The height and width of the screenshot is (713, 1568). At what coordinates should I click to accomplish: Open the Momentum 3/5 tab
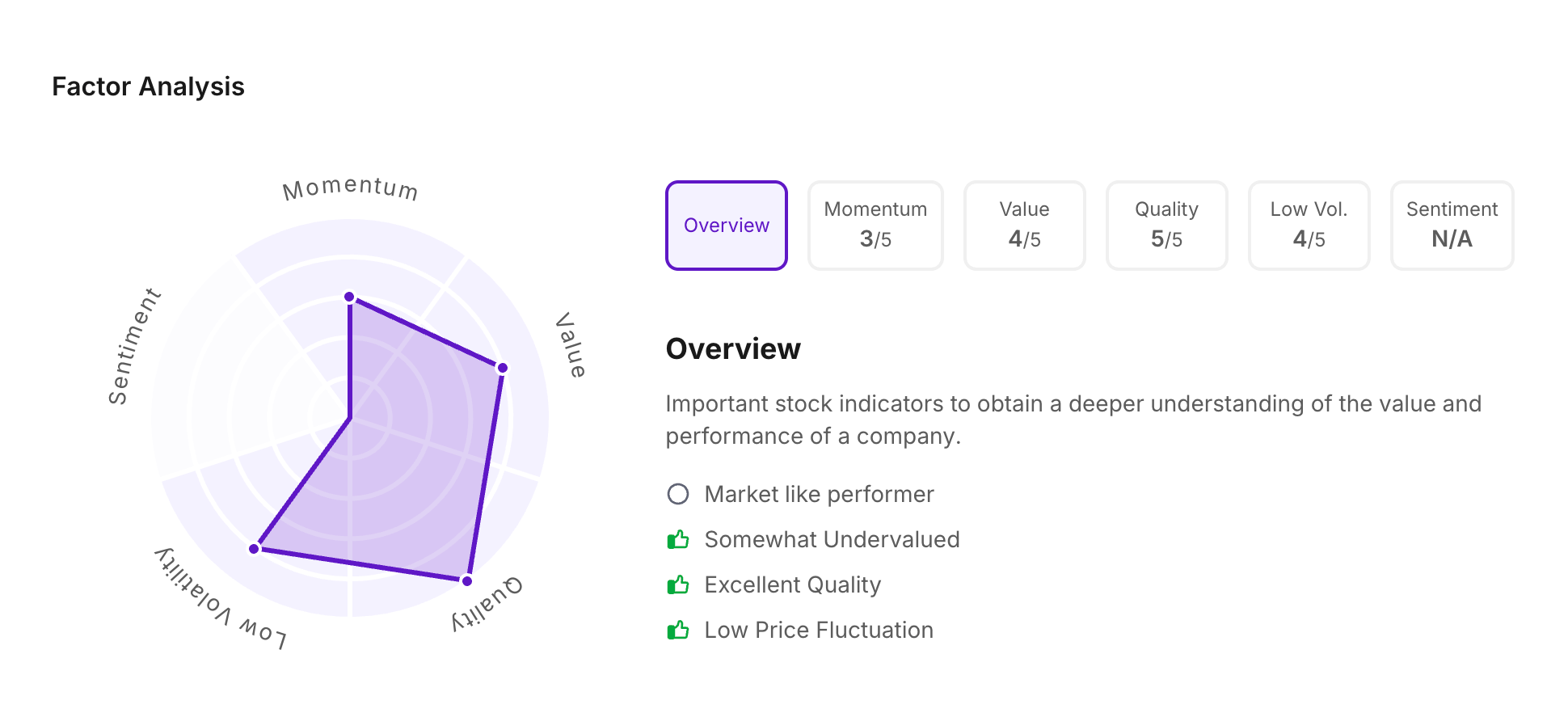(x=875, y=226)
